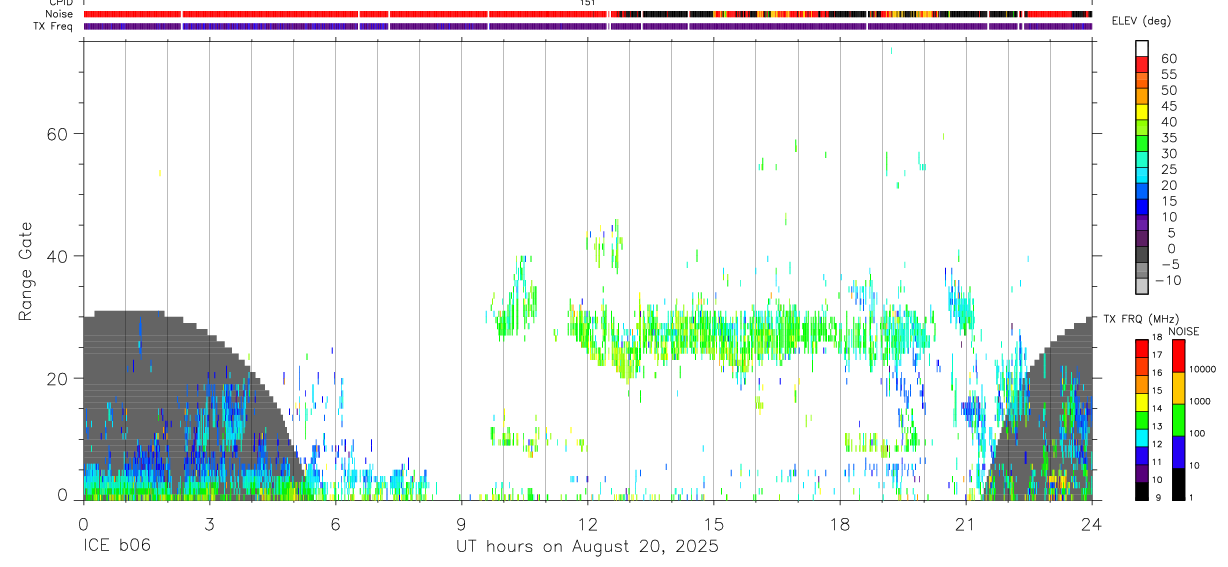Select the blue segment of NOISE scale
The height and width of the screenshot is (567, 1228).
pyautogui.click(x=1178, y=452)
